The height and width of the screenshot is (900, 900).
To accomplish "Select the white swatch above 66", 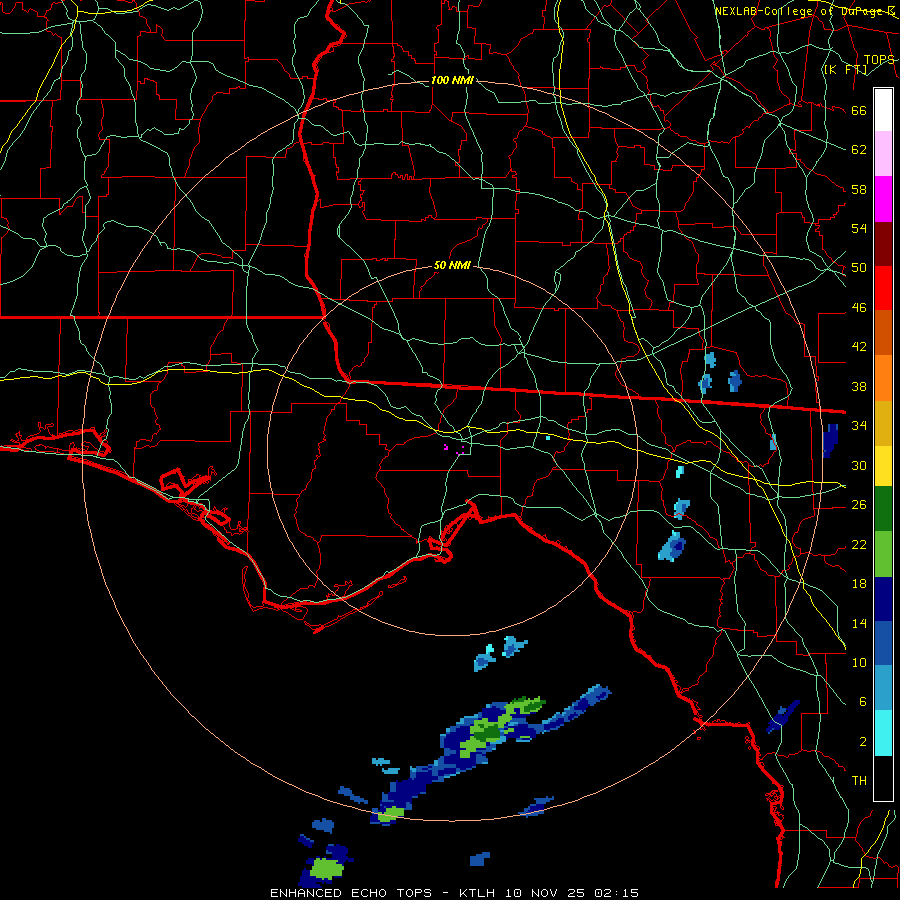I will [883, 110].
